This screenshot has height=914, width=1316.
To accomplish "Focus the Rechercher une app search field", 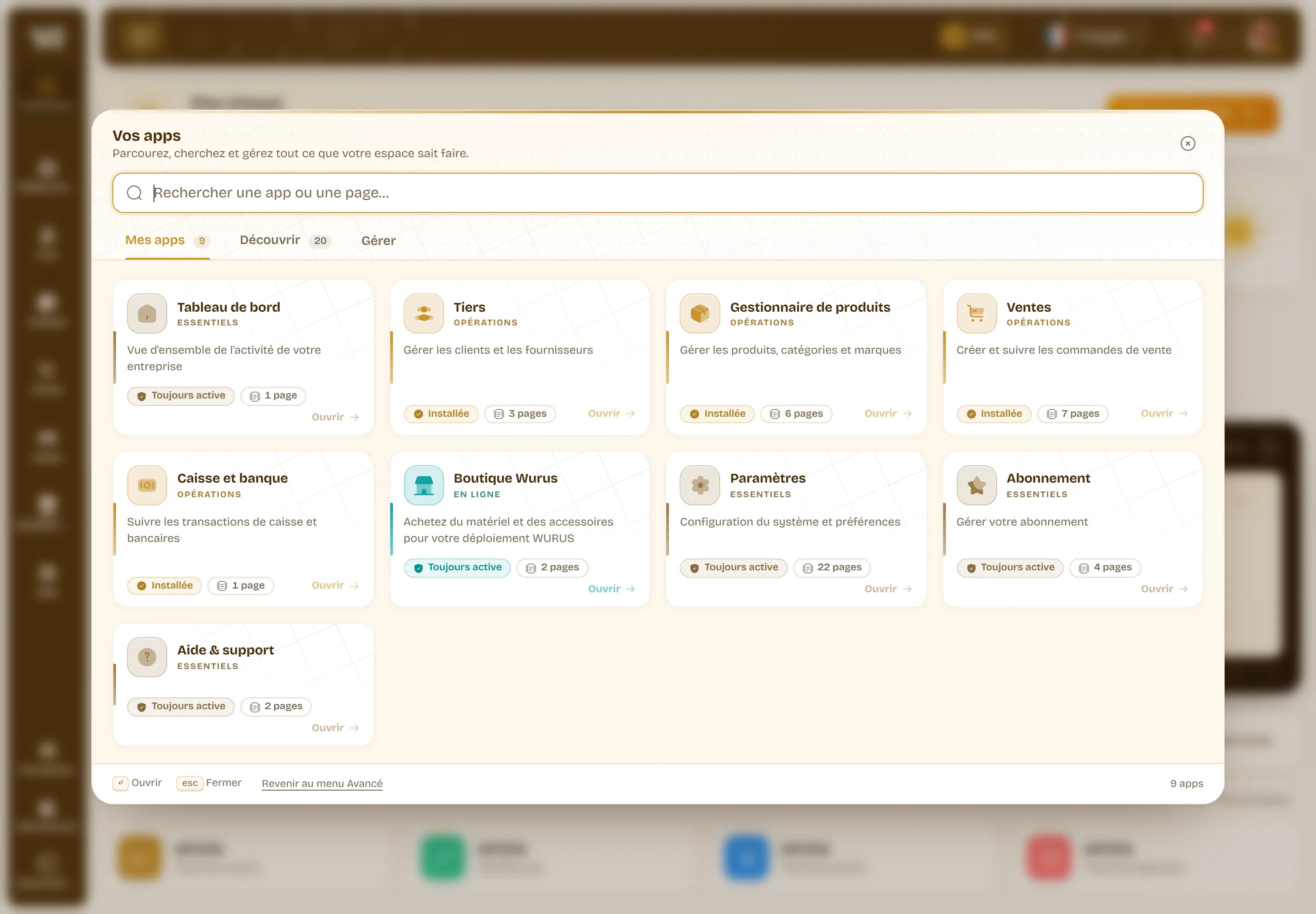I will click(658, 193).
